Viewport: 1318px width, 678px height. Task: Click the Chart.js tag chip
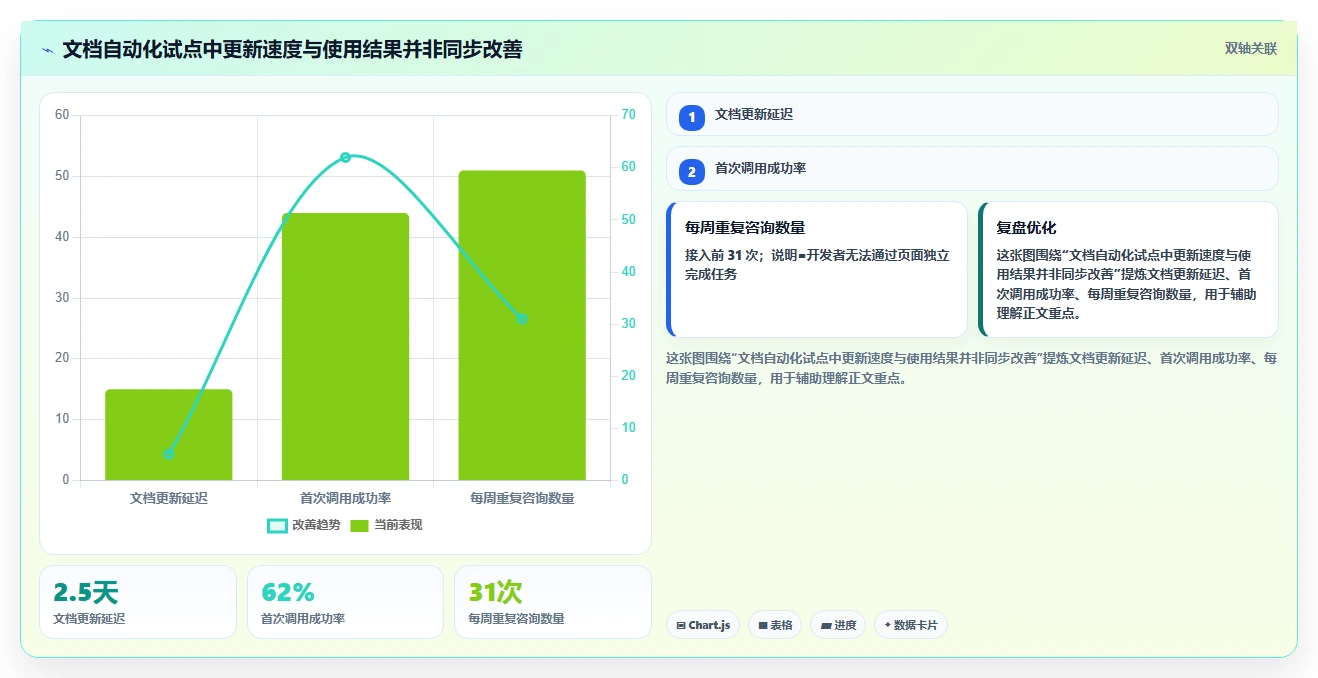click(703, 625)
